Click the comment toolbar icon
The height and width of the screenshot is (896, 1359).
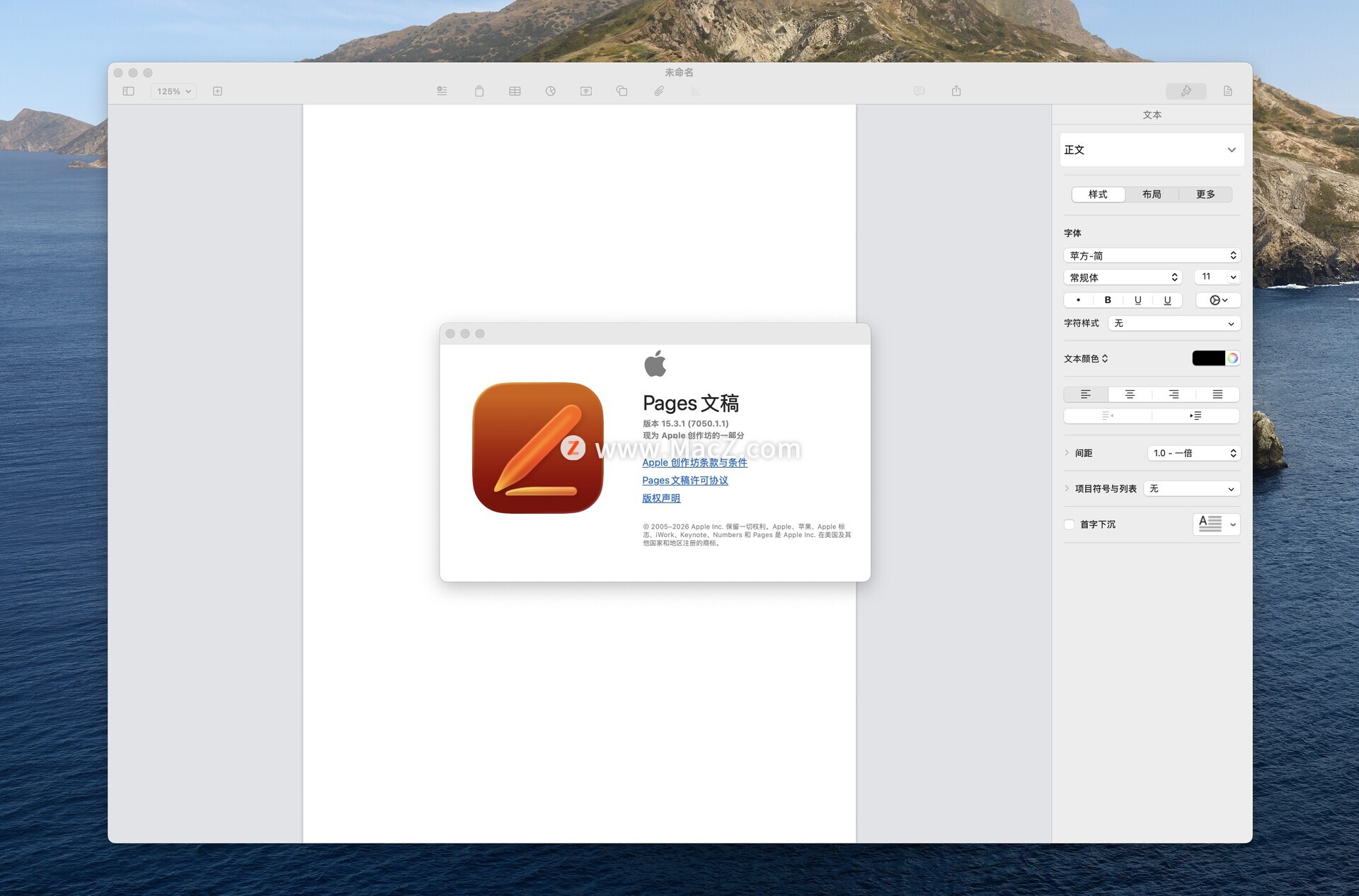919,91
